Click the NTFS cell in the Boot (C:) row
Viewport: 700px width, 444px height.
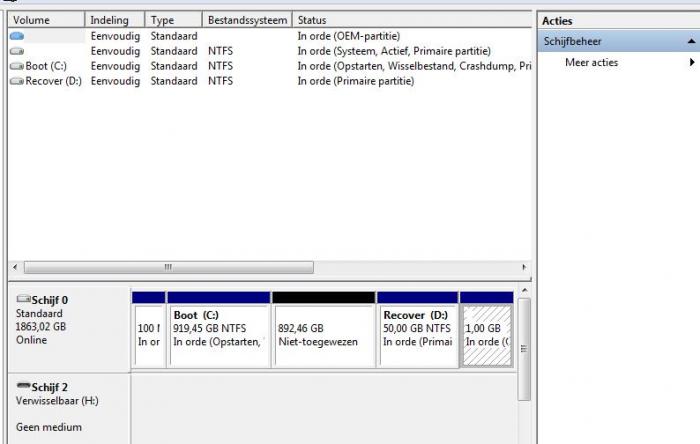pyautogui.click(x=221, y=66)
